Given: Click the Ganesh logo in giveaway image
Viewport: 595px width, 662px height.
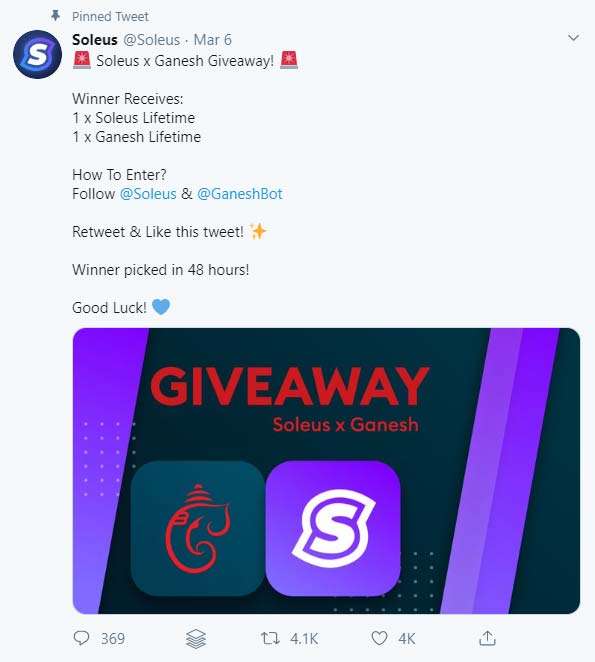Looking at the screenshot, I should click(198, 528).
